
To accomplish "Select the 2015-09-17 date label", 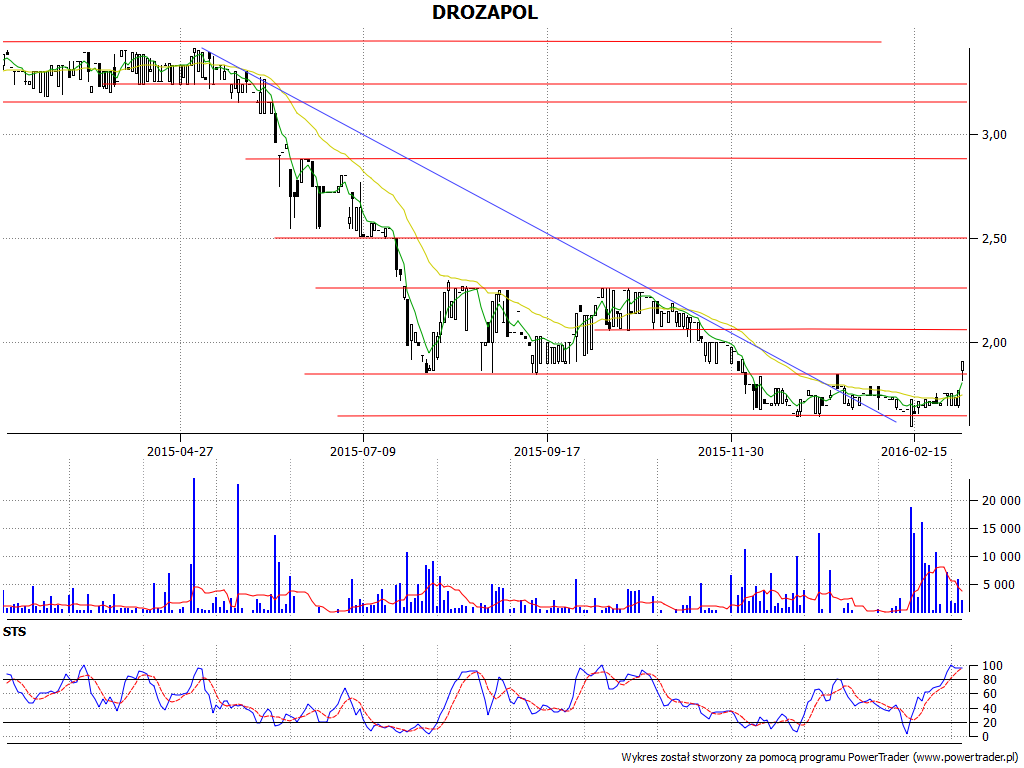I will (547, 451).
